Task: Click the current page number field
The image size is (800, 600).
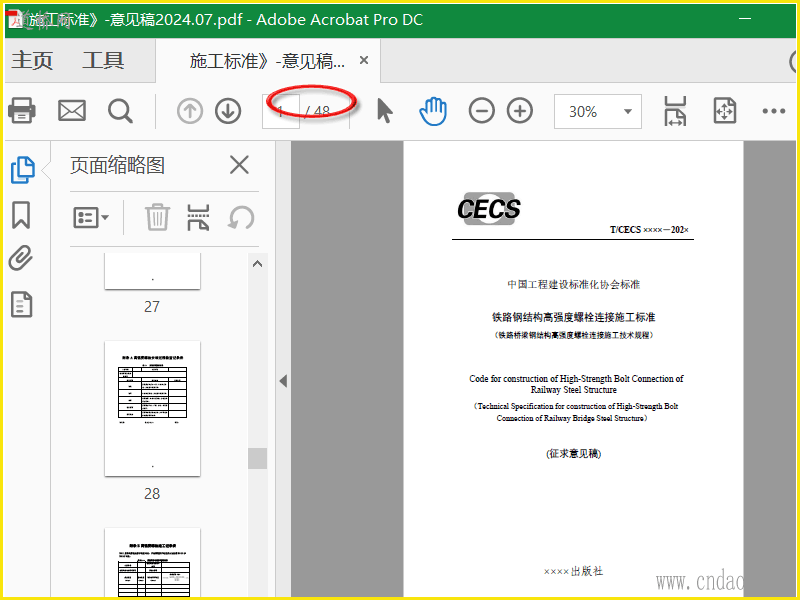Action: coord(281,111)
